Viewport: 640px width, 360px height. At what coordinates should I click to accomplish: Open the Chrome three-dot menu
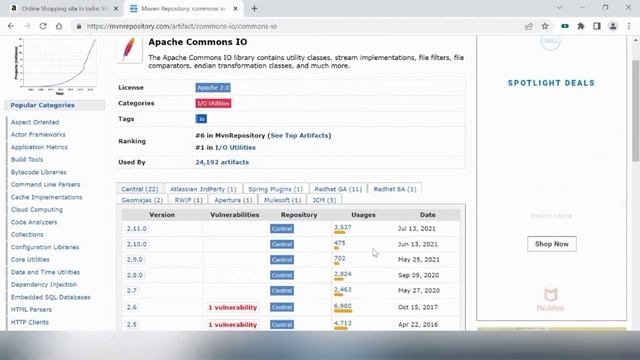629,26
